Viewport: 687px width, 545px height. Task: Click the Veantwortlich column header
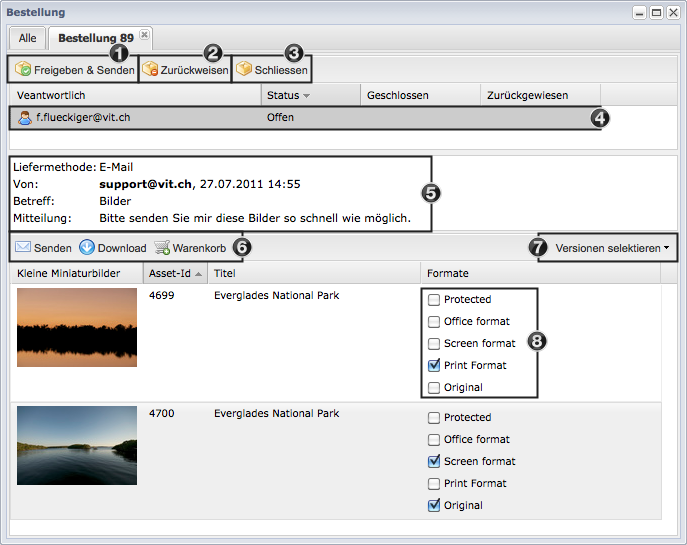coord(135,95)
